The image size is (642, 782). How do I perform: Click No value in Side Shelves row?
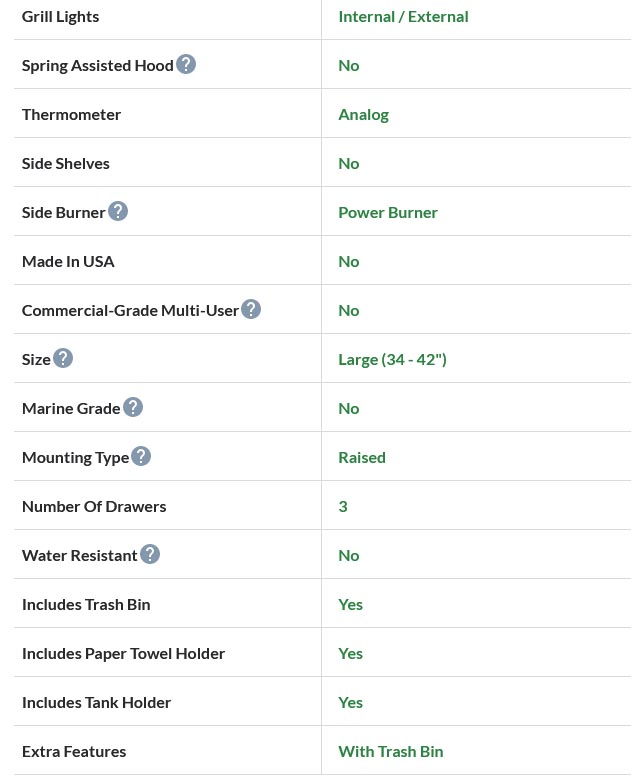(348, 163)
